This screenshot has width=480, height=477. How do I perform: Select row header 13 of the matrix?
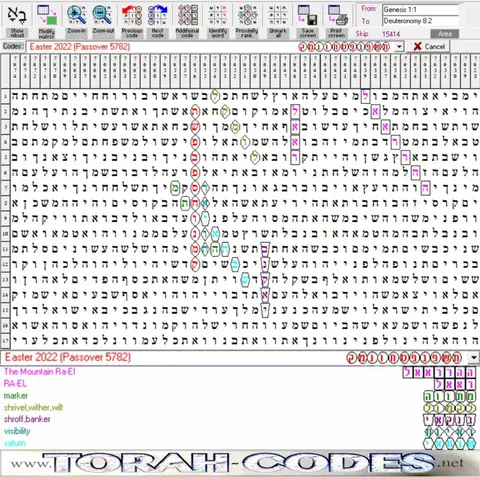[5, 279]
